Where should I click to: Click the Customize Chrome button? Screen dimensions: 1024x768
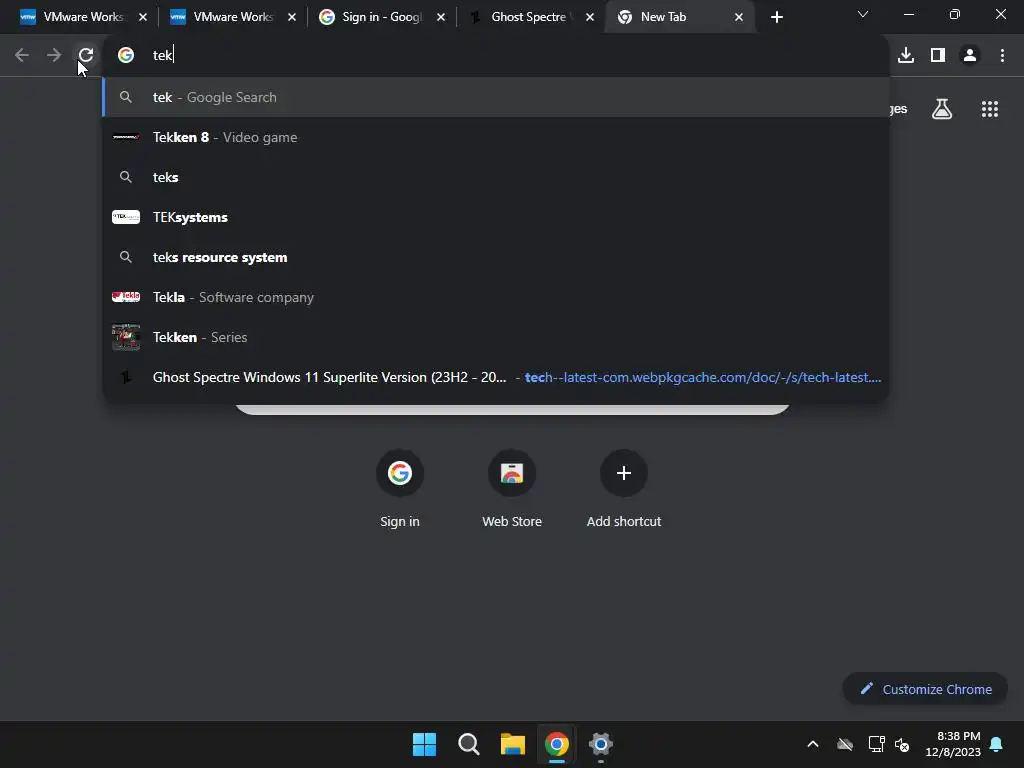(925, 689)
